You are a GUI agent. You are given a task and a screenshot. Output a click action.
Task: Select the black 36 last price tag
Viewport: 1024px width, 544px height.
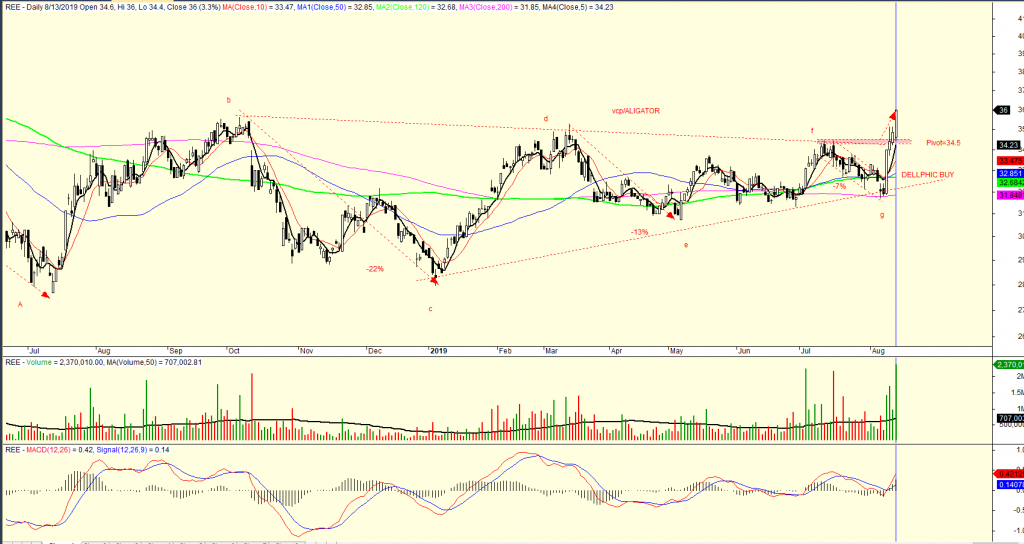(x=1002, y=110)
